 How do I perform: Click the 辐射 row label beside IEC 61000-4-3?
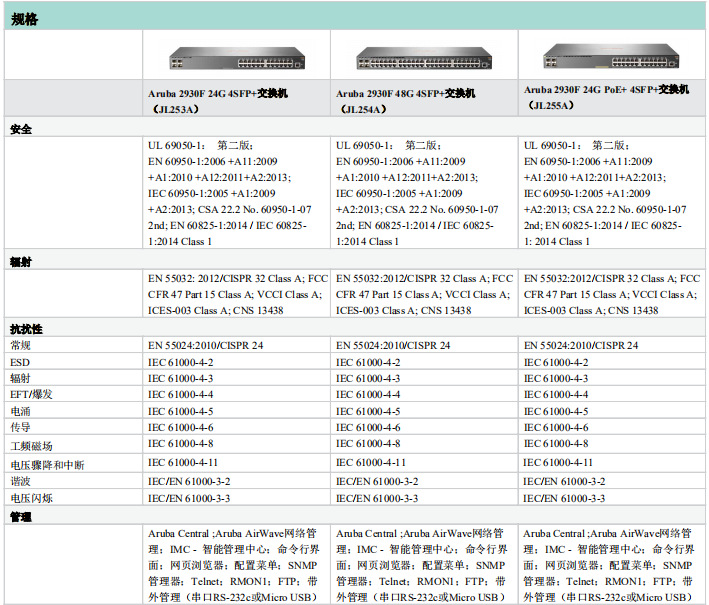20,378
